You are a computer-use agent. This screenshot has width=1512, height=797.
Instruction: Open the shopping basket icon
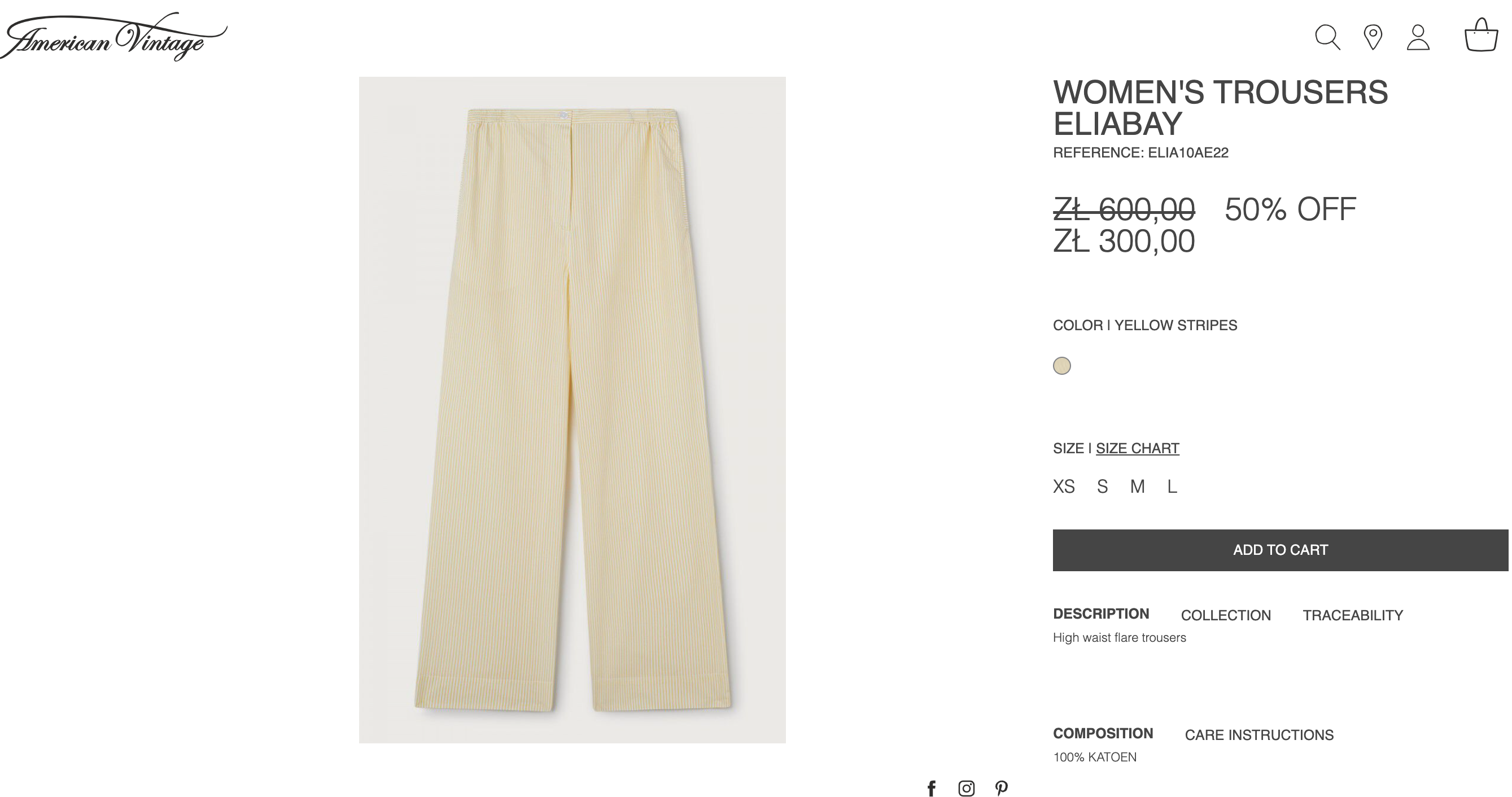pyautogui.click(x=1481, y=34)
